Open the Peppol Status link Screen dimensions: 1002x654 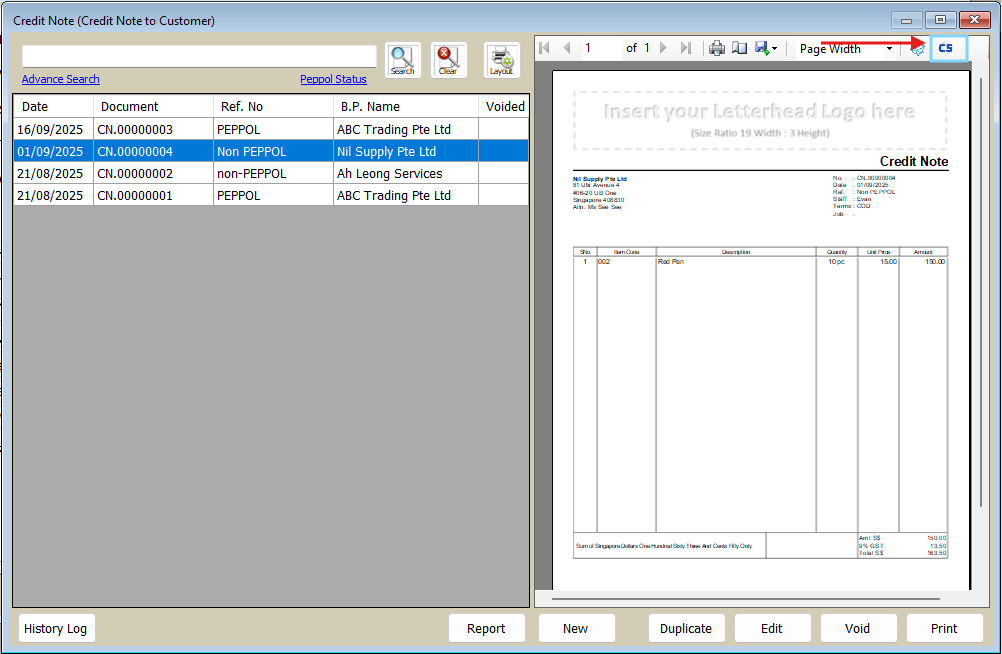tap(333, 79)
